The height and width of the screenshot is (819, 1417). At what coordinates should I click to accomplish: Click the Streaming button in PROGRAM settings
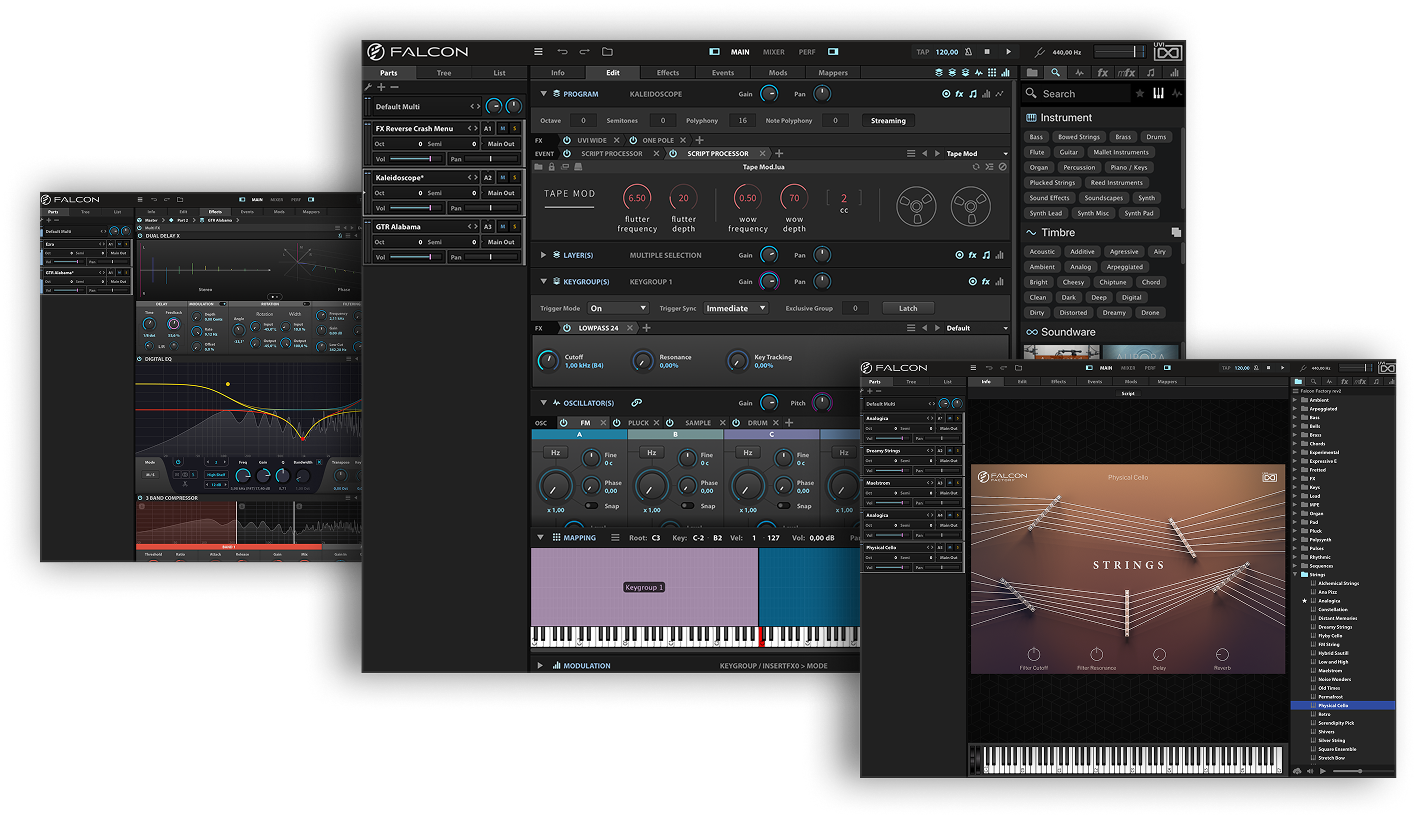point(888,121)
